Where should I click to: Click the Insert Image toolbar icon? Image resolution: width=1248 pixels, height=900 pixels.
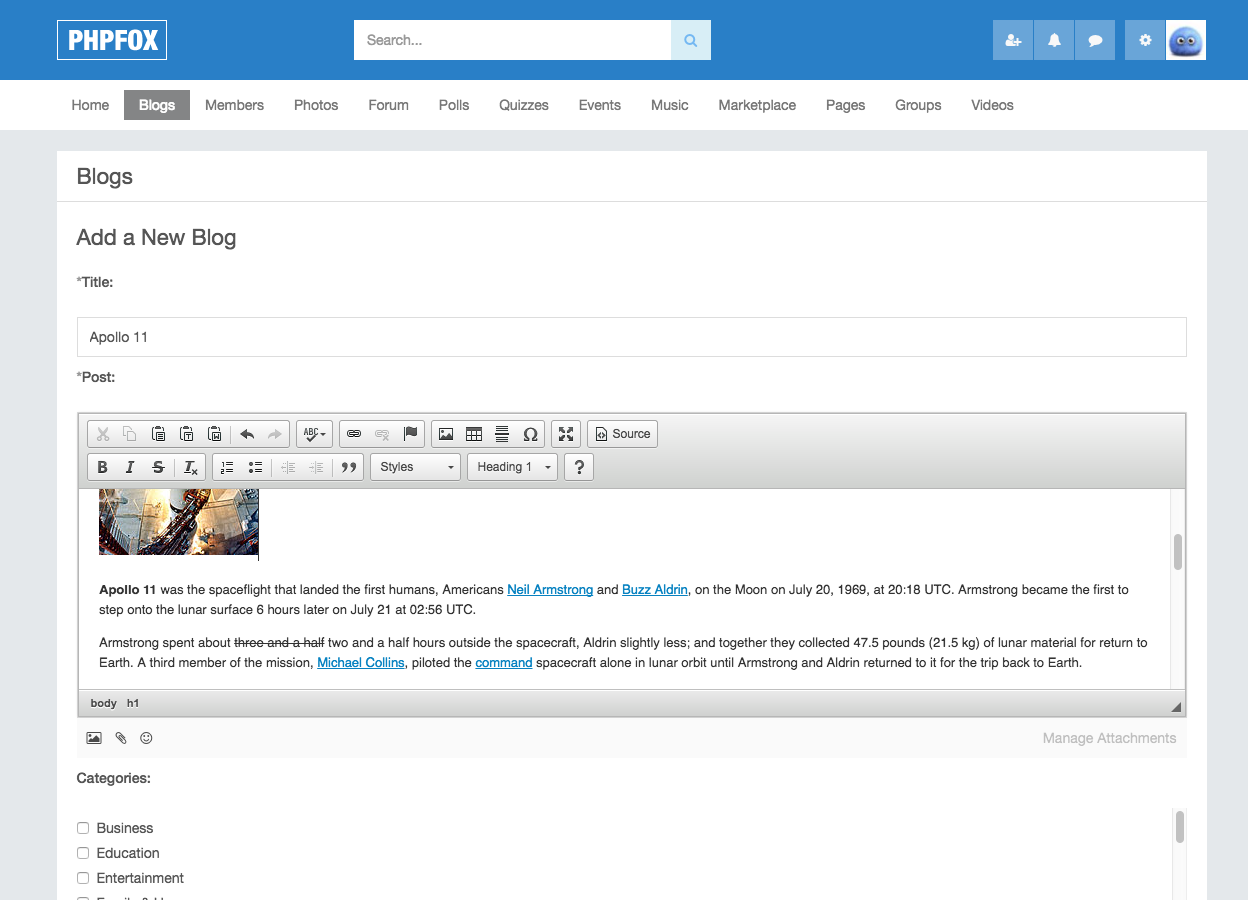[x=446, y=434]
